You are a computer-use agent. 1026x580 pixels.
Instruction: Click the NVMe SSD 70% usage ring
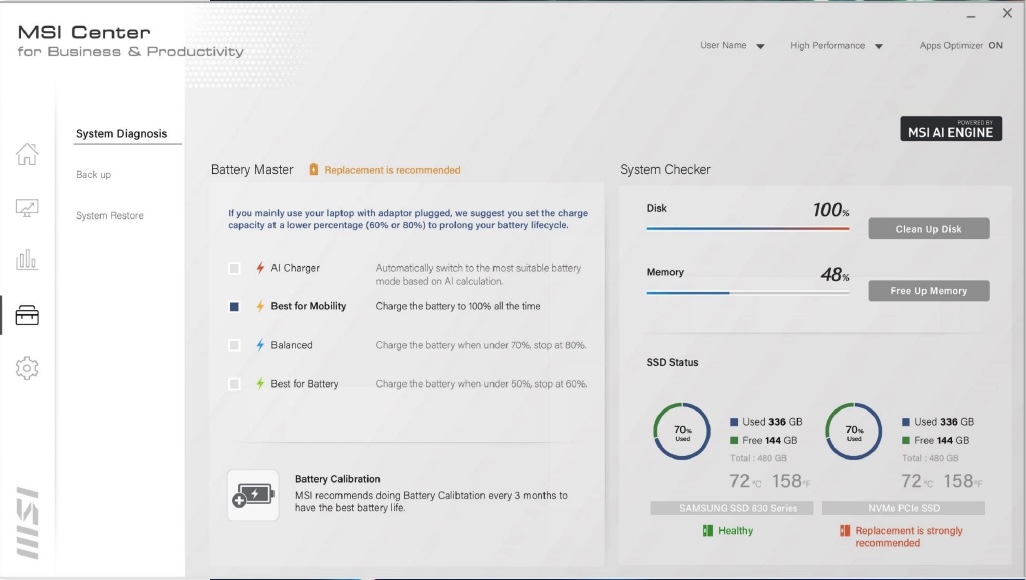tap(853, 431)
